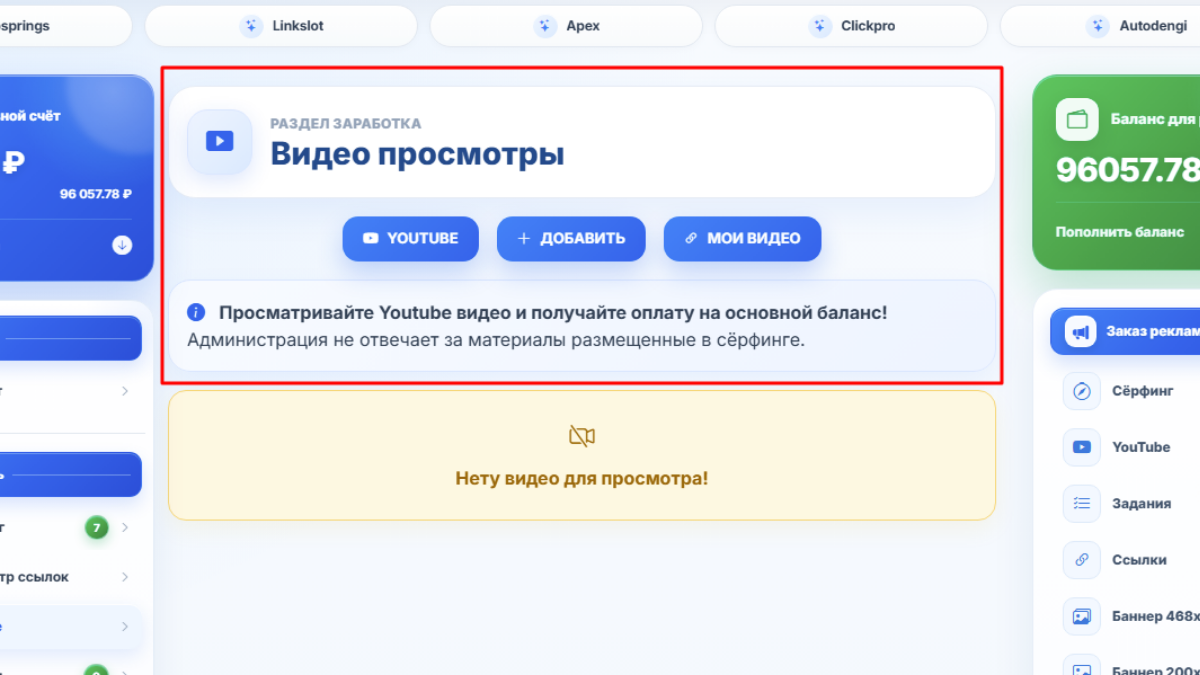The width and height of the screenshot is (1200, 675).
Task: Click the 96057.78 balance in the green card
Action: (x=1128, y=171)
